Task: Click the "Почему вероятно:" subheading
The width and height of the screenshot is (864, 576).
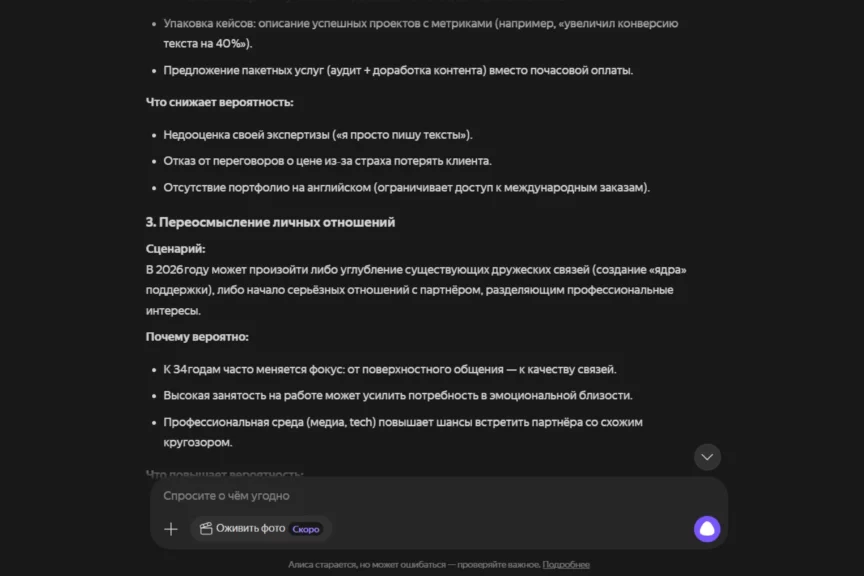Action: pyautogui.click(x=197, y=337)
